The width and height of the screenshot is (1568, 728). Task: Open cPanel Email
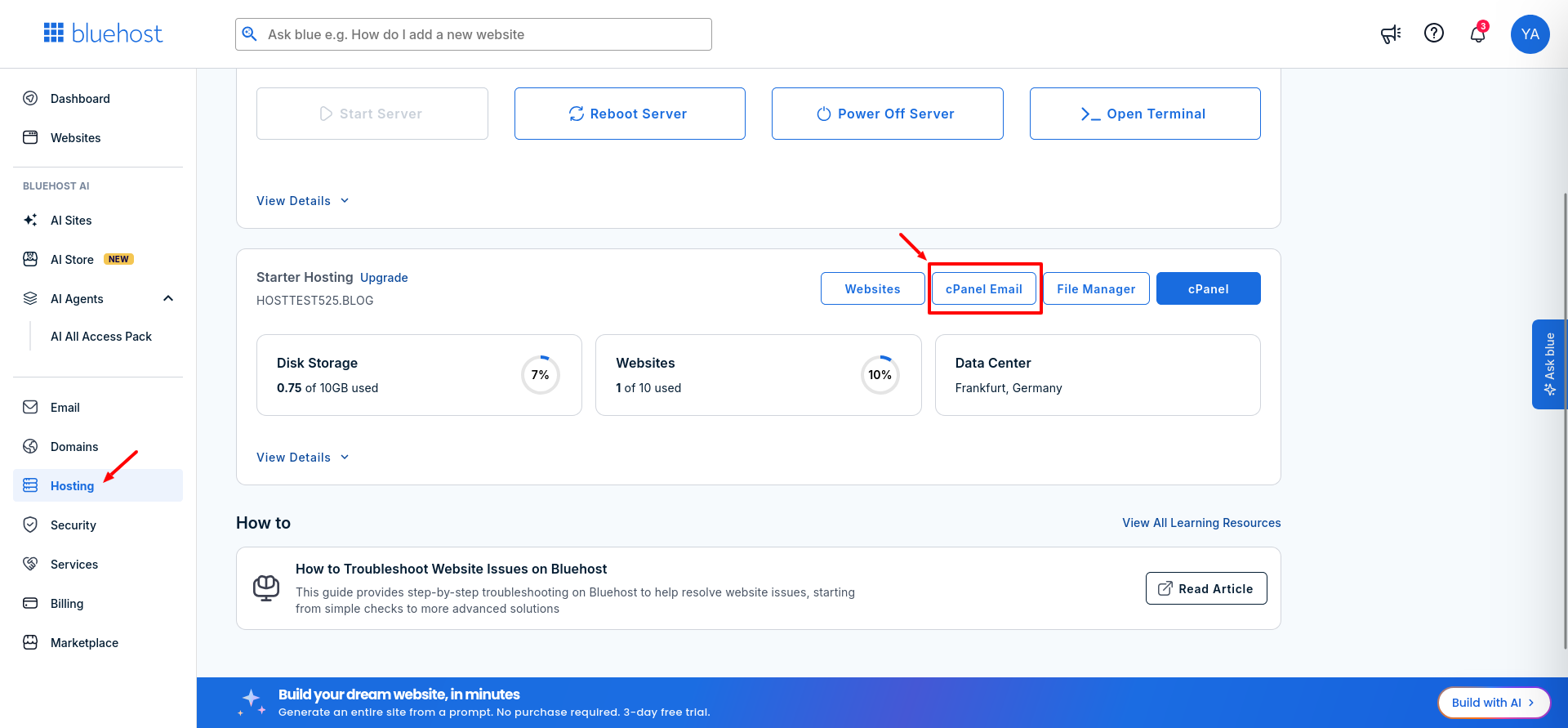point(984,288)
